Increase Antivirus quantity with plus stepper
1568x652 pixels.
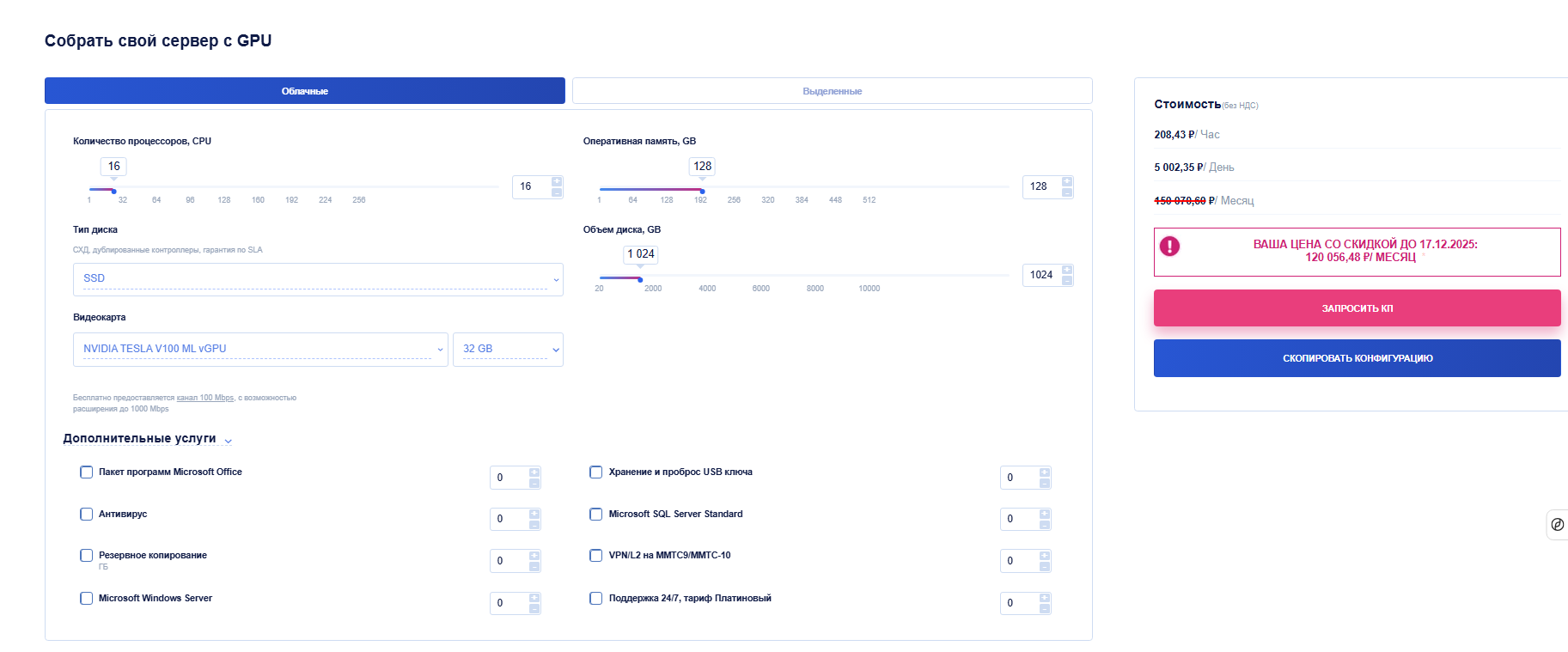coord(534,514)
